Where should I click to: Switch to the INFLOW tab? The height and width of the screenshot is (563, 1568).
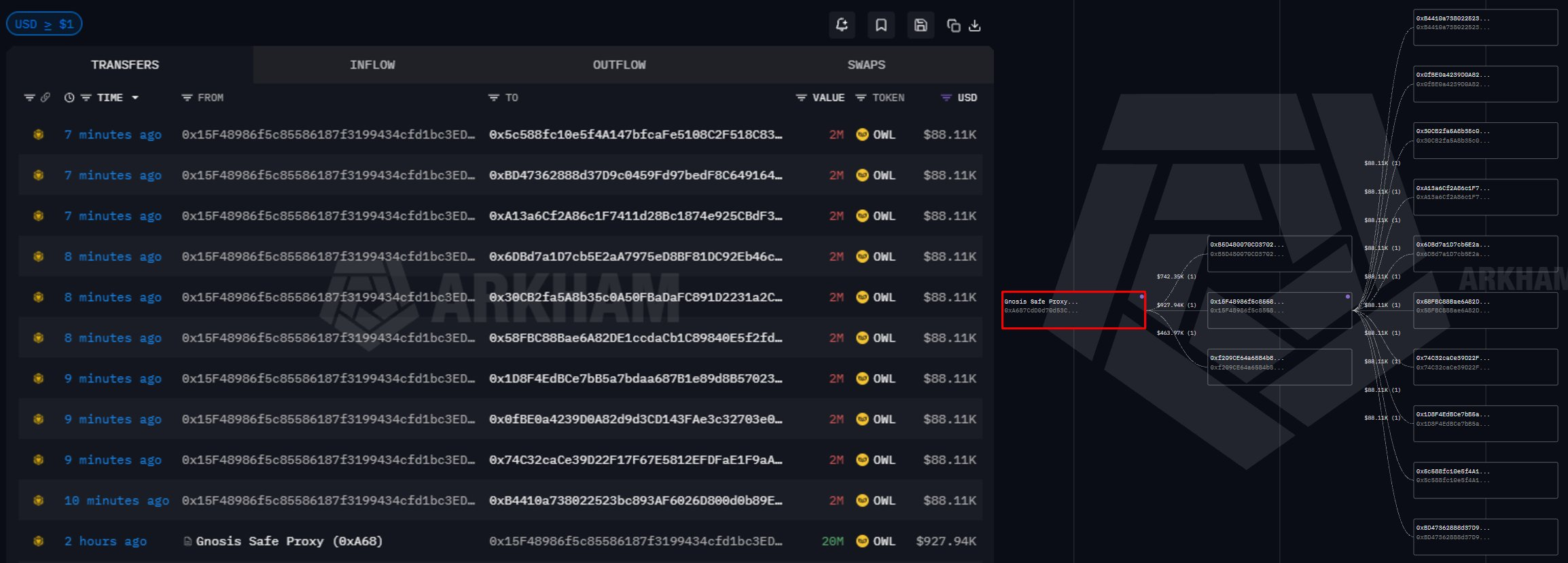tap(372, 65)
